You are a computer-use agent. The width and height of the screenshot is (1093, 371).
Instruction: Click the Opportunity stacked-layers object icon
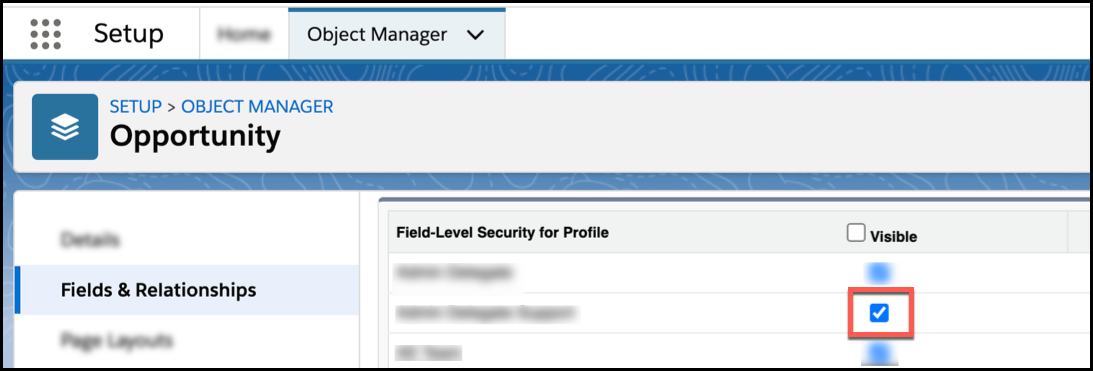click(65, 127)
